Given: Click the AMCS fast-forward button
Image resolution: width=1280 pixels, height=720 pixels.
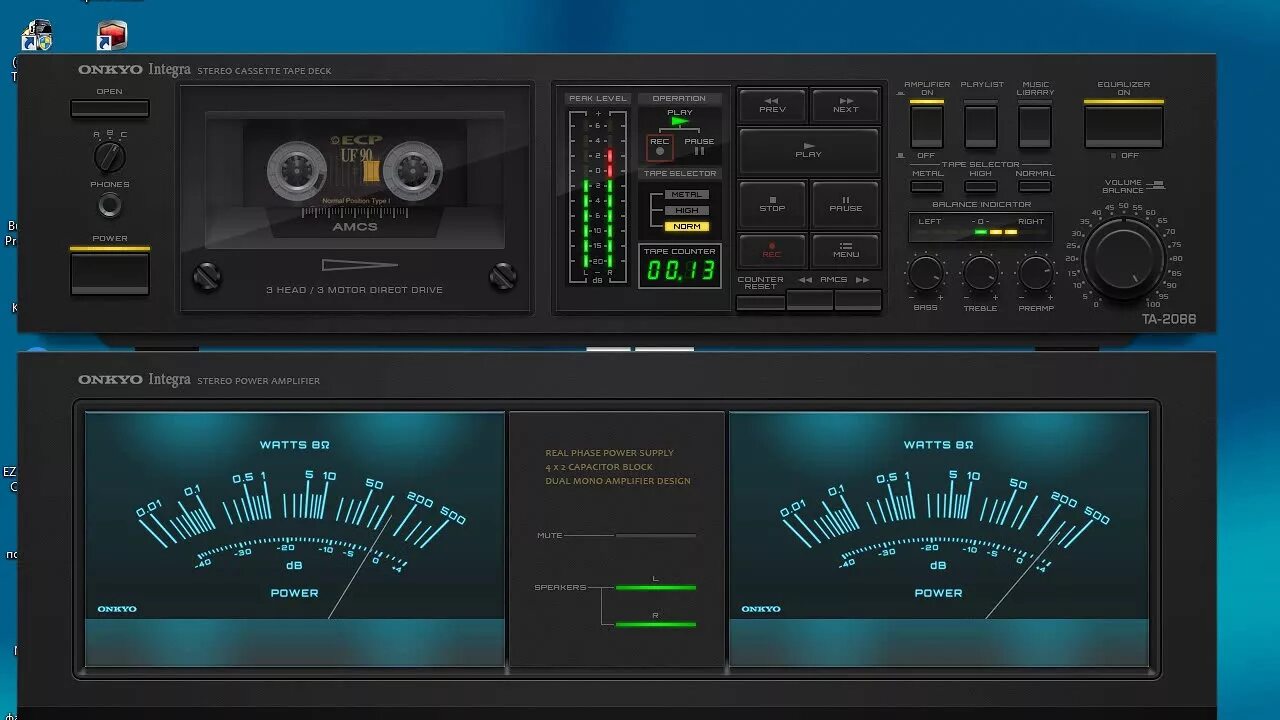Looking at the screenshot, I should (858, 300).
